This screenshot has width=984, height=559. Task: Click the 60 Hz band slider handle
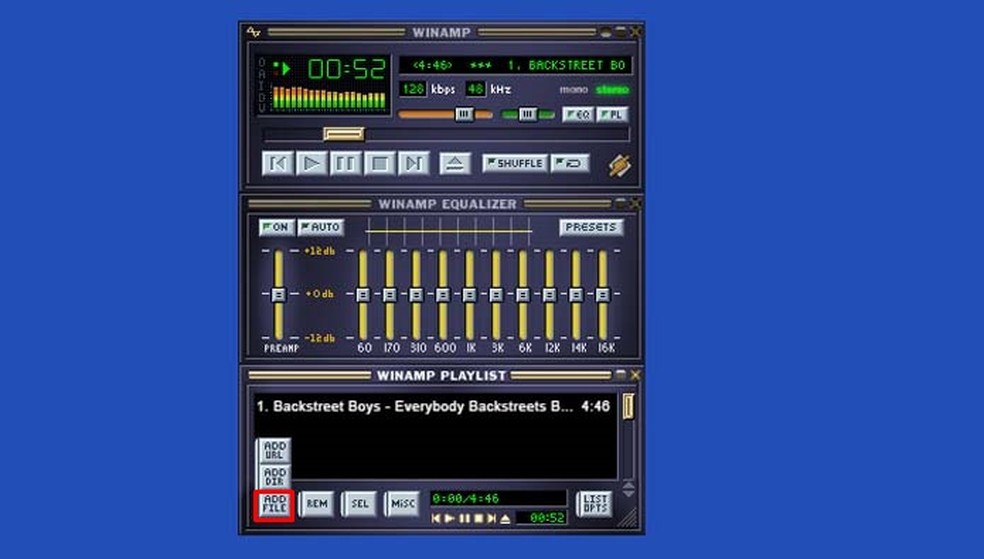(x=363, y=294)
